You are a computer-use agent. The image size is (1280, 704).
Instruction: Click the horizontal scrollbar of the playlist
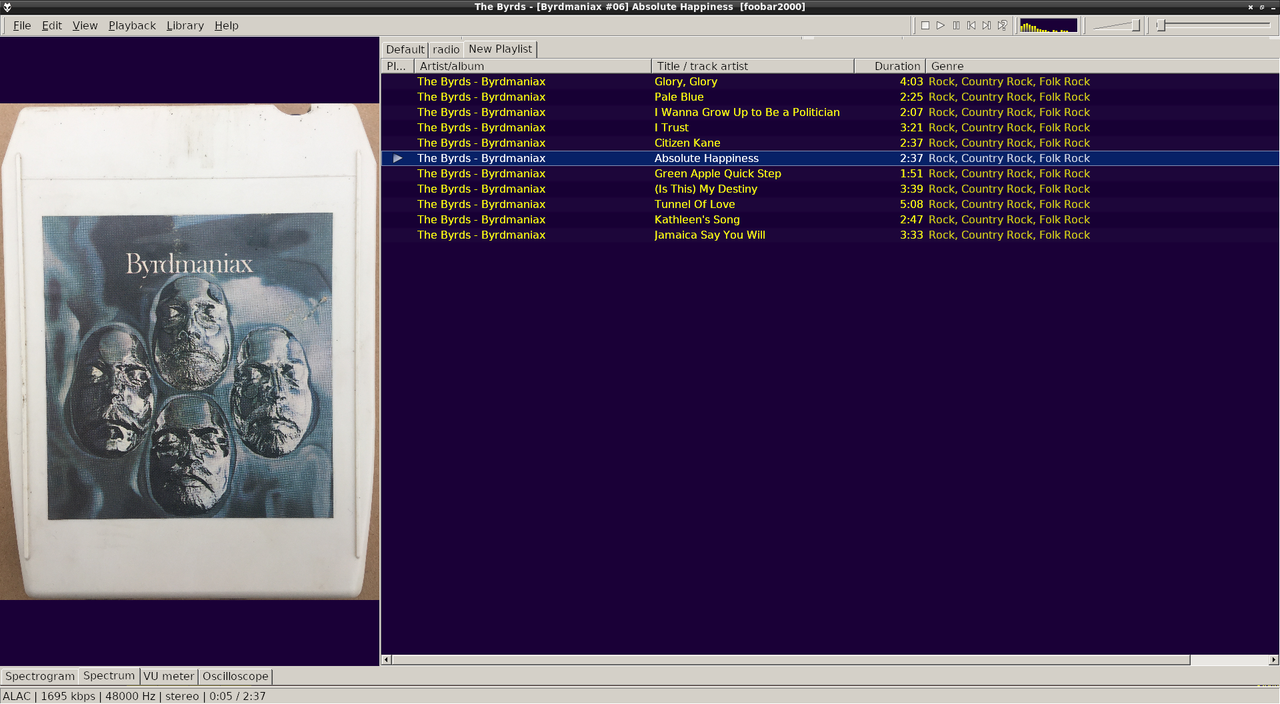[x=791, y=660]
